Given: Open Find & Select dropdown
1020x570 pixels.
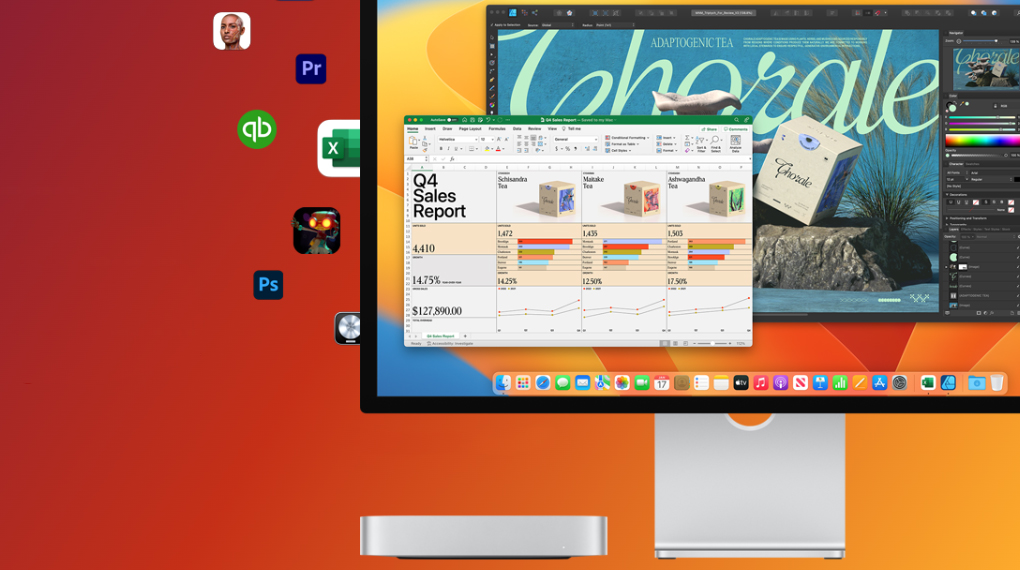Looking at the screenshot, I should [715, 144].
